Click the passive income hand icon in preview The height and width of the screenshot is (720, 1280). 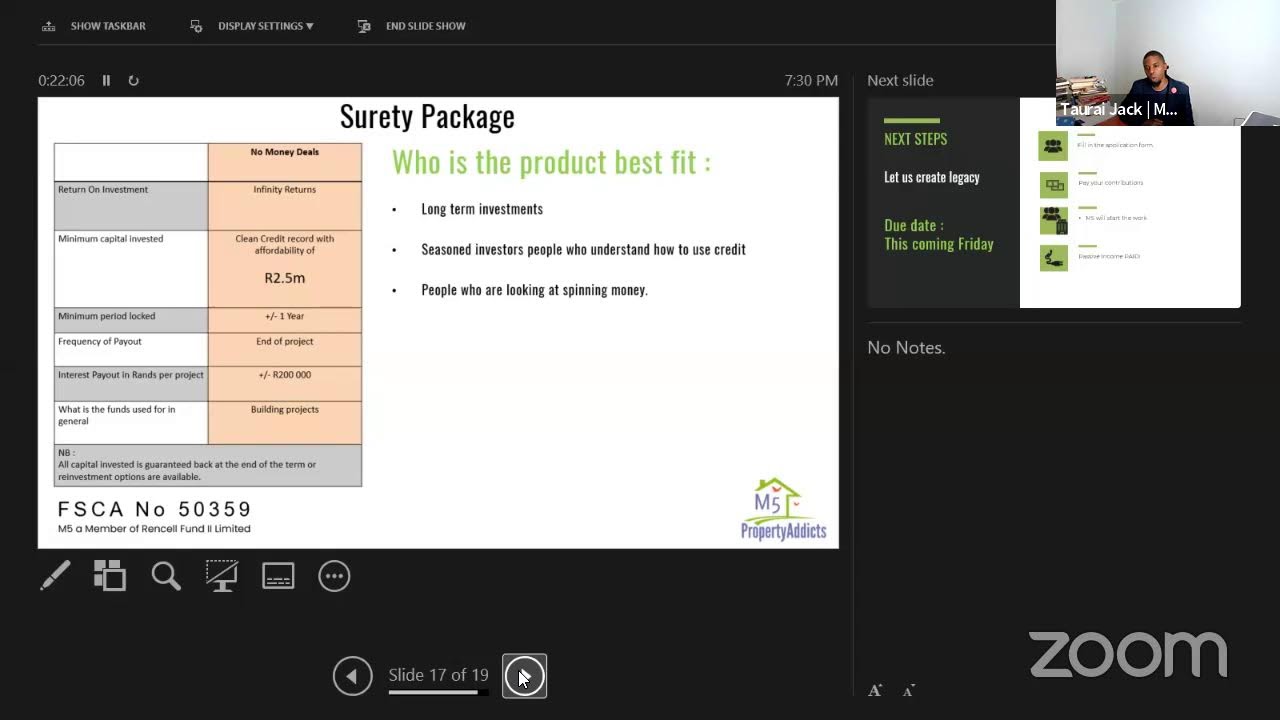point(1053,258)
